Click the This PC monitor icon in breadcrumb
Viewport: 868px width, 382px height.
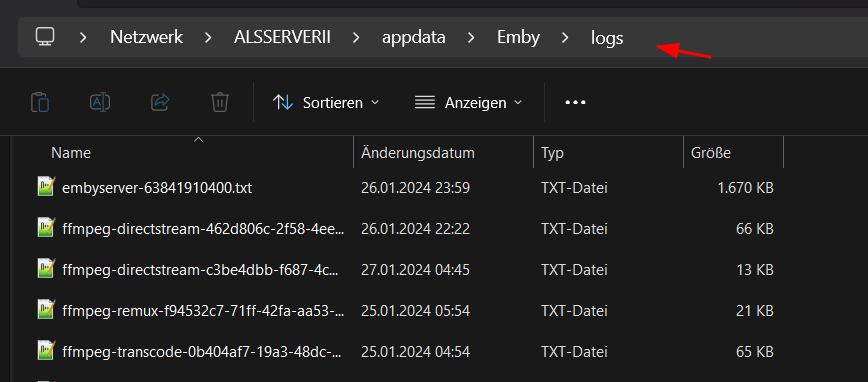click(44, 37)
